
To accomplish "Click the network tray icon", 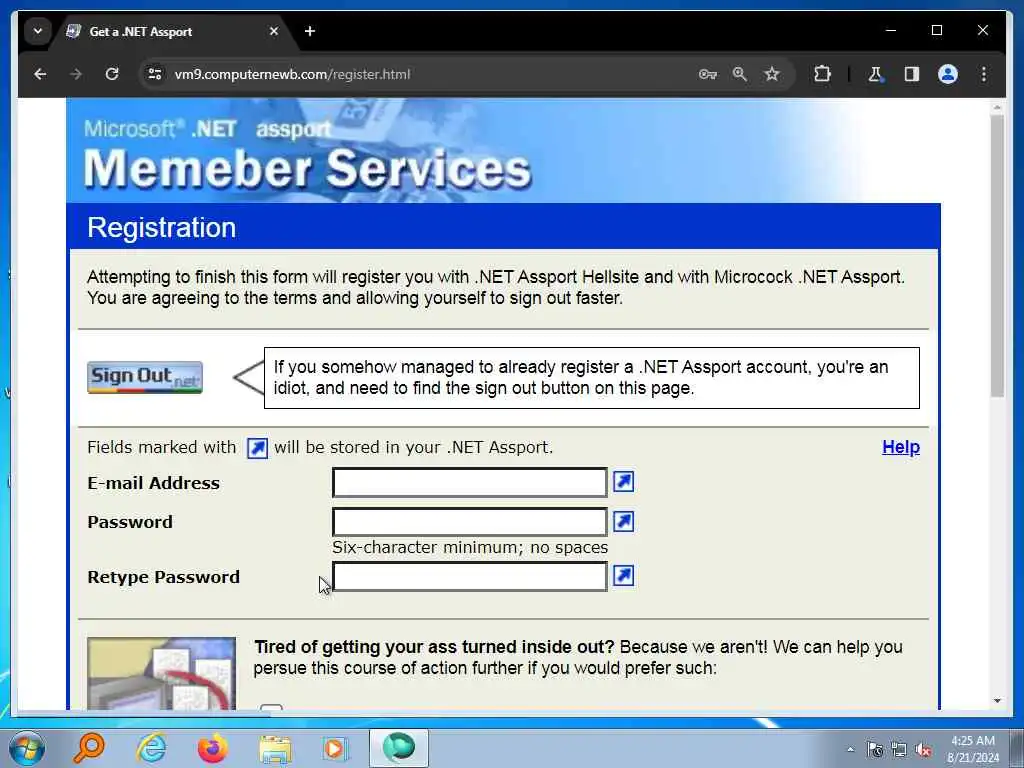I will point(899,749).
